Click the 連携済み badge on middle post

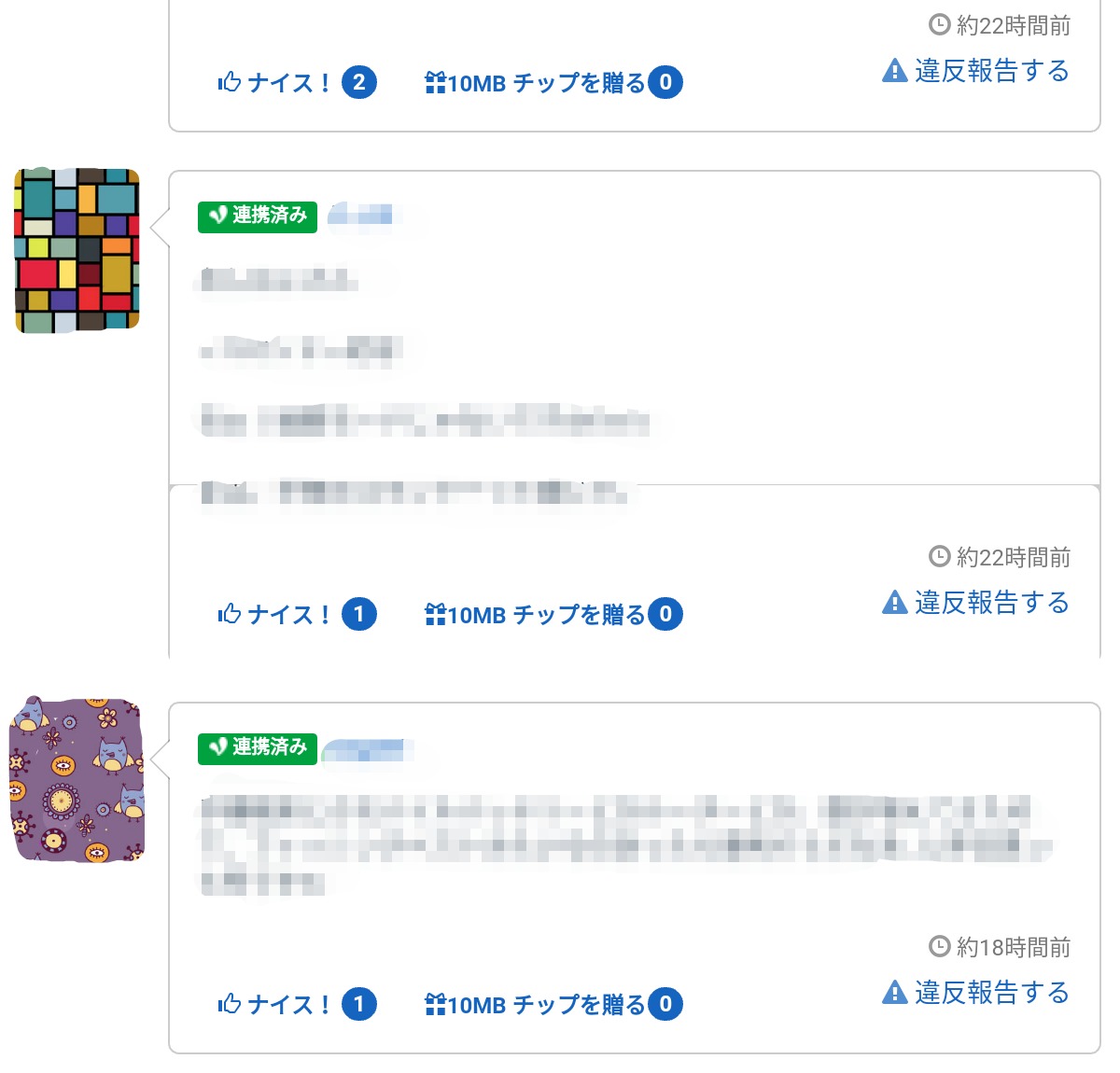tap(258, 216)
